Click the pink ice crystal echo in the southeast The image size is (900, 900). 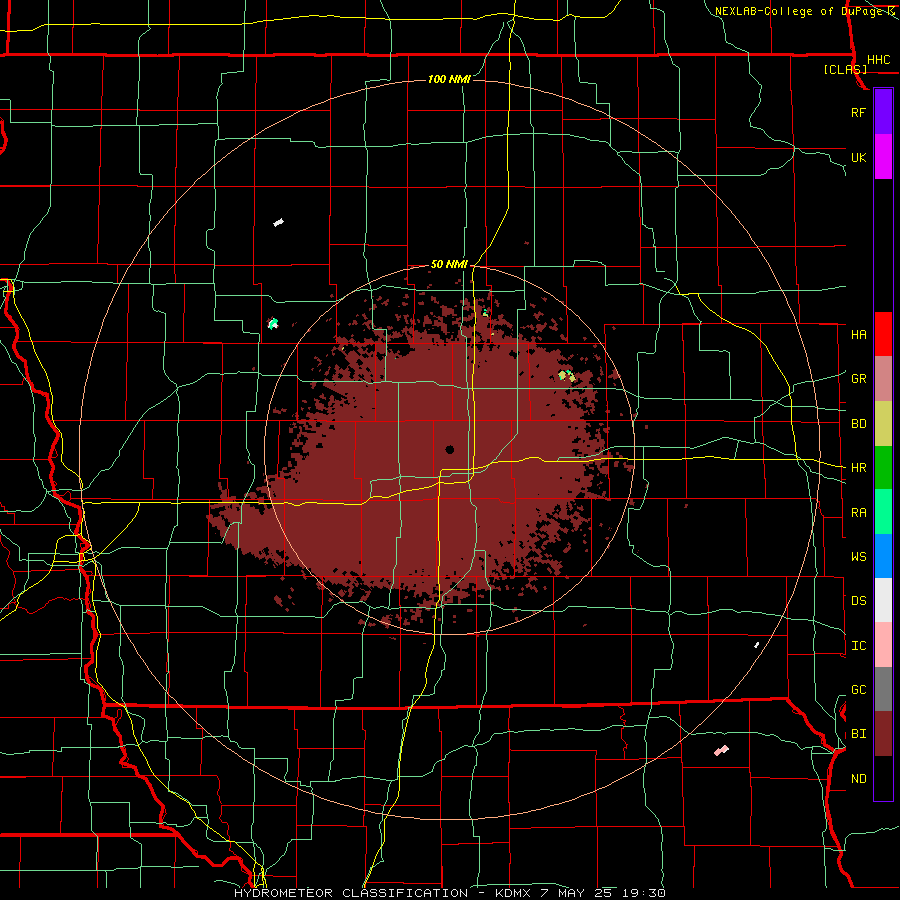click(721, 750)
